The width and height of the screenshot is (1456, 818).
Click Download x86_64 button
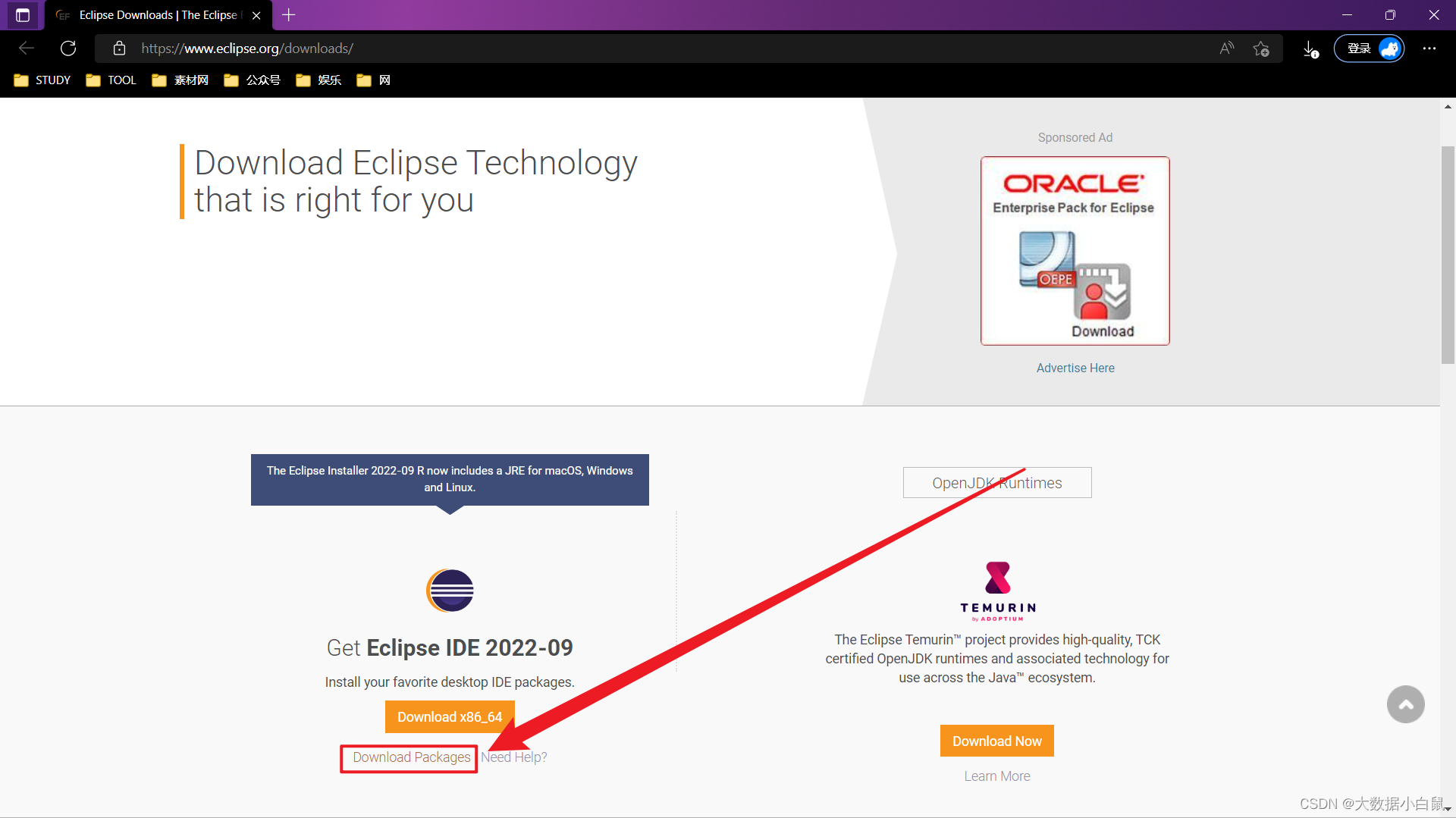pyautogui.click(x=450, y=717)
